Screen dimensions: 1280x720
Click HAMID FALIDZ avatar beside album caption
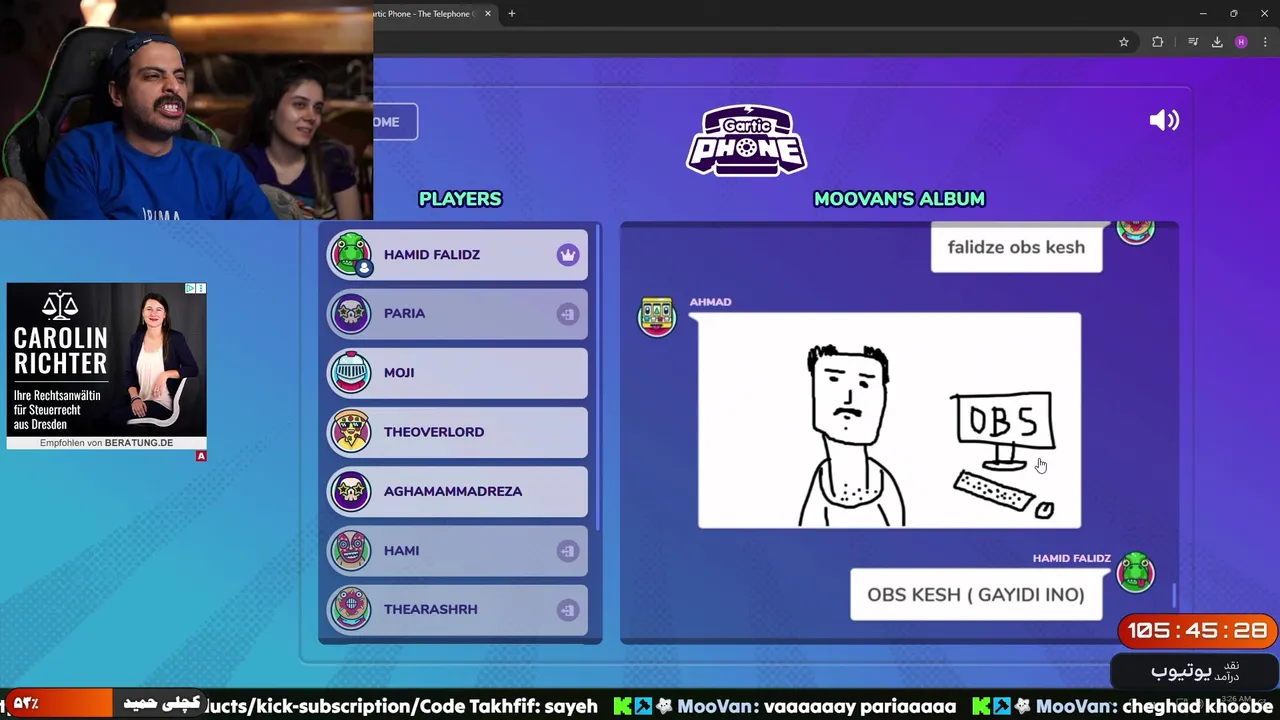point(1135,572)
